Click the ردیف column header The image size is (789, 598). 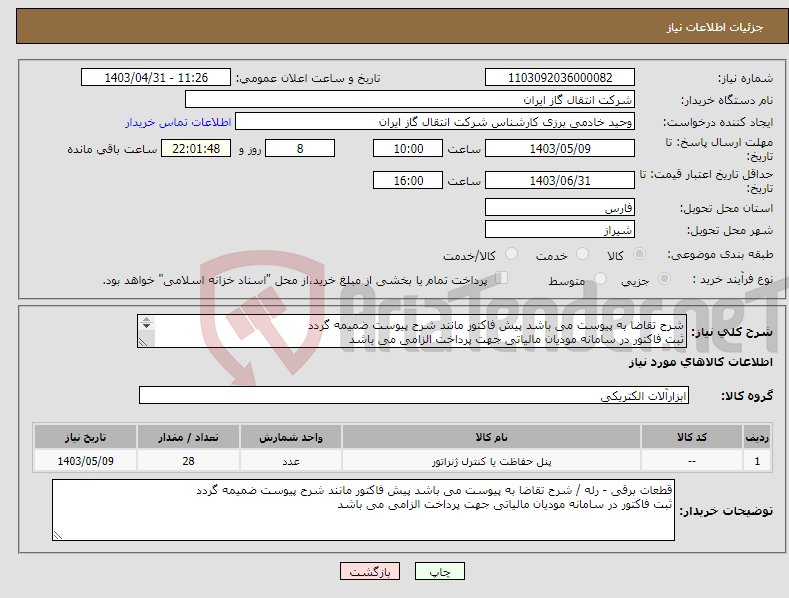[x=757, y=437]
